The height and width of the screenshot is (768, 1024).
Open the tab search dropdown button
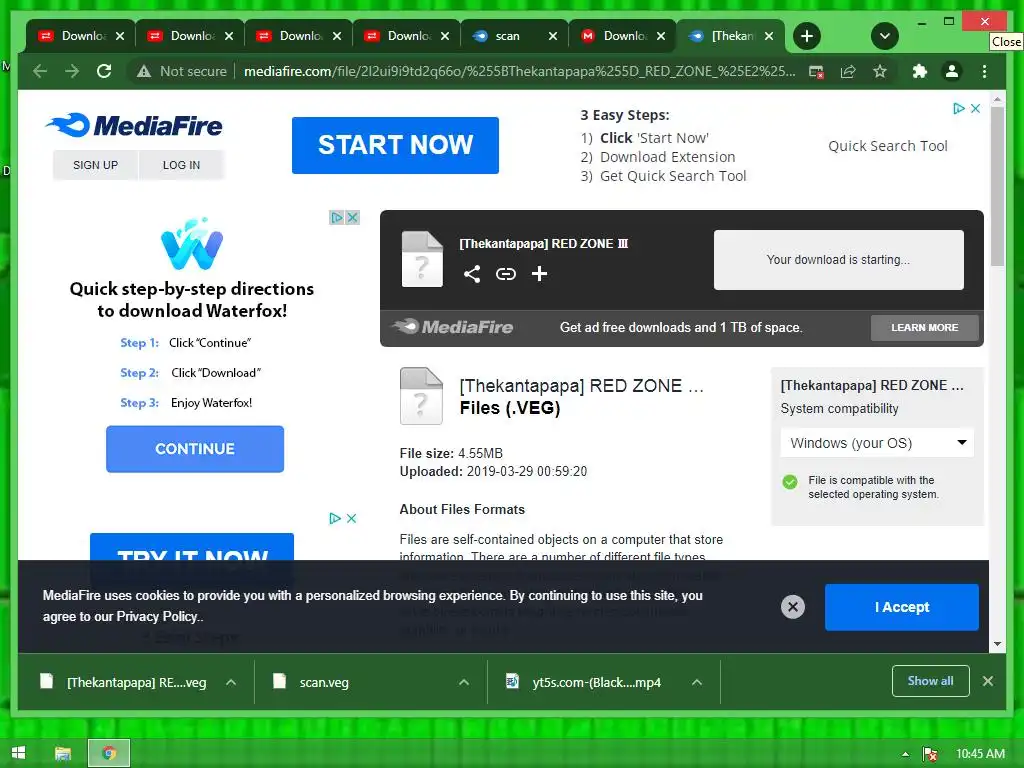pos(885,36)
